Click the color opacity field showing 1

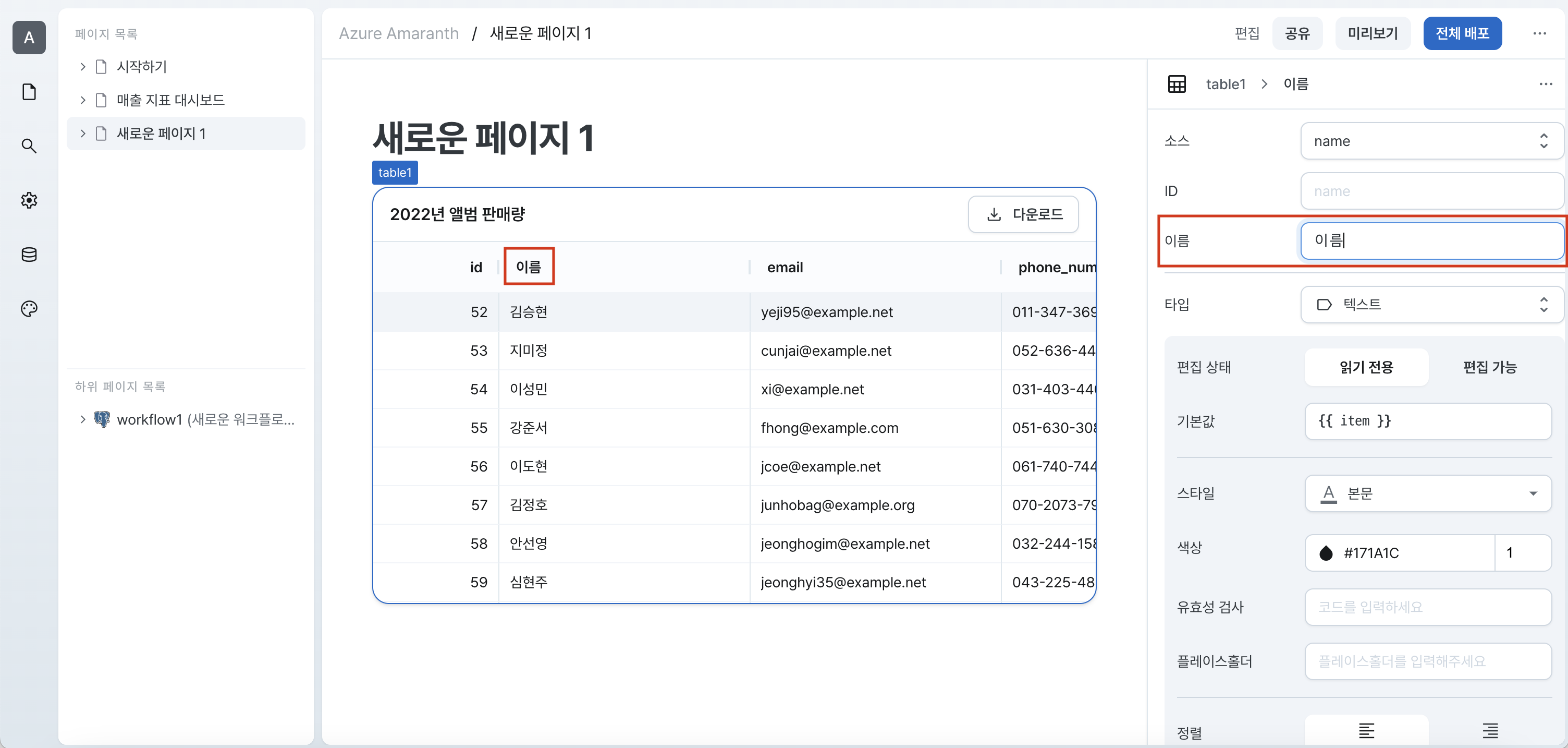coord(1522,553)
